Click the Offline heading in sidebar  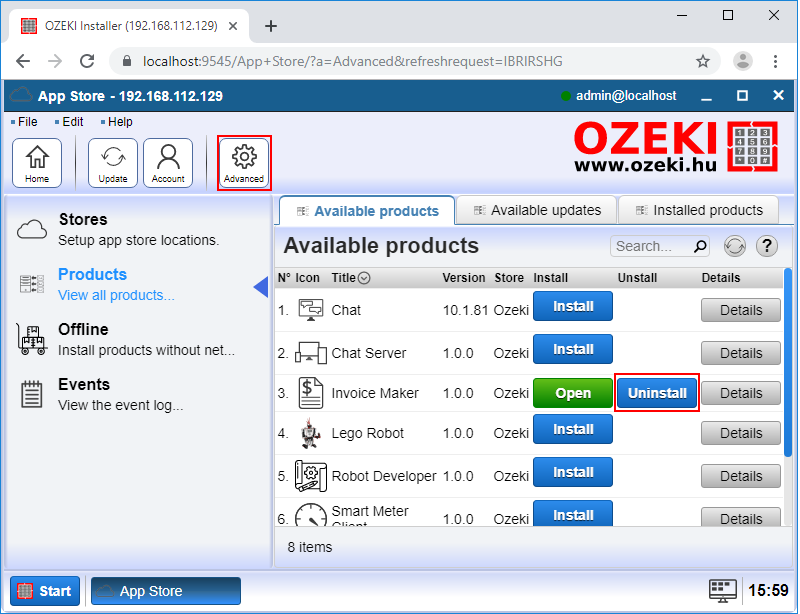(83, 329)
